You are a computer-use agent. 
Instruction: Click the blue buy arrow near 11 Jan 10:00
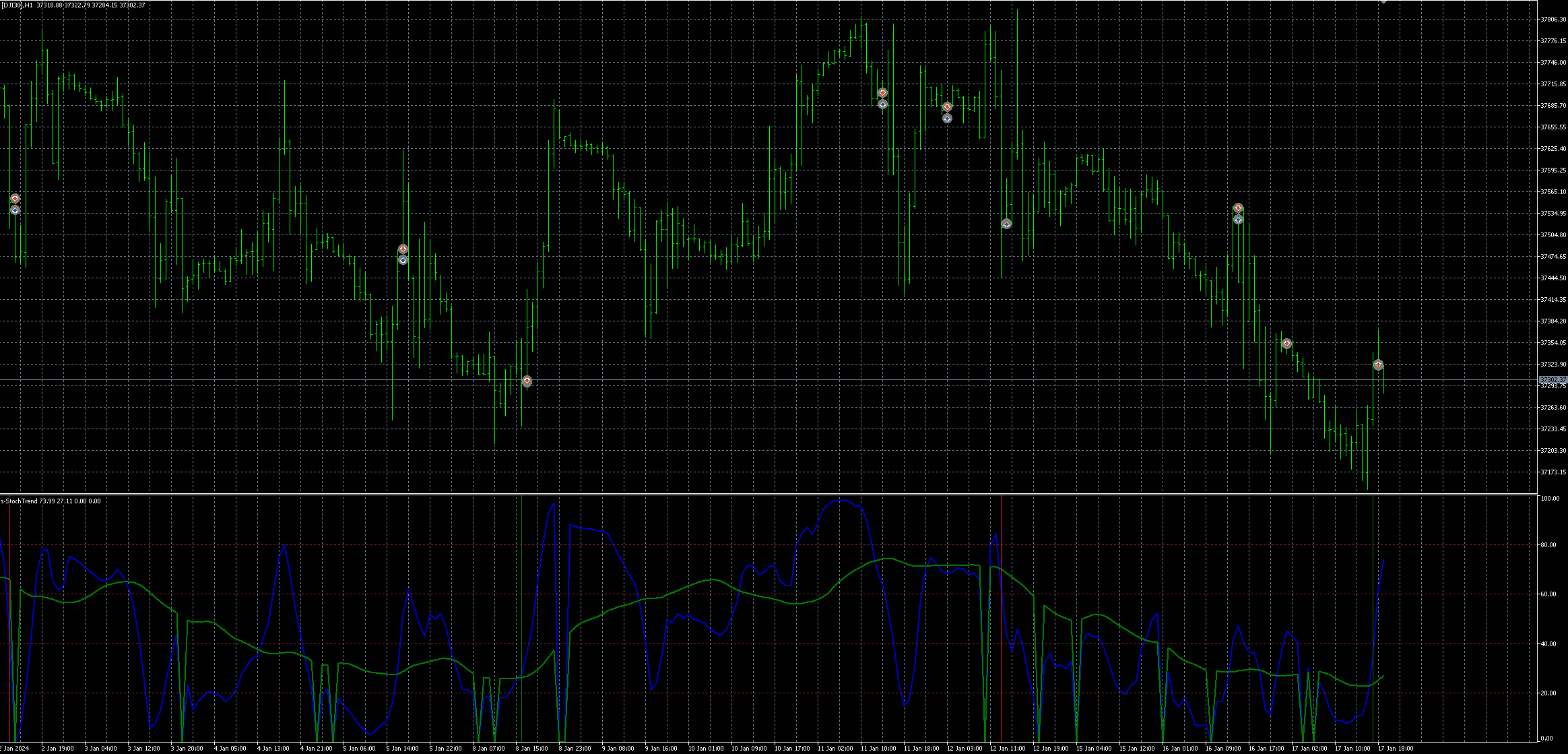coord(882,104)
